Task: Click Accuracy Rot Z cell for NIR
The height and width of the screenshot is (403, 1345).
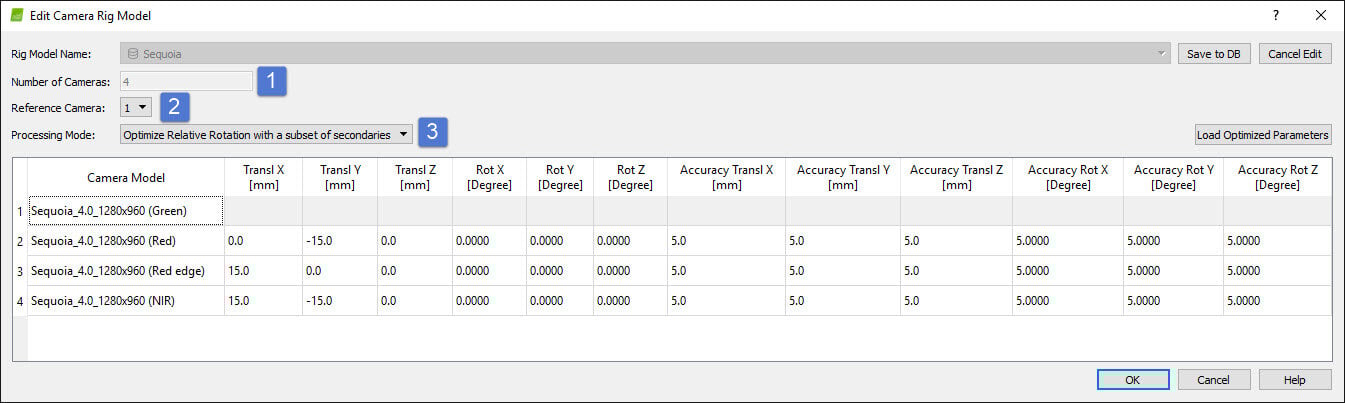Action: click(x=1277, y=301)
